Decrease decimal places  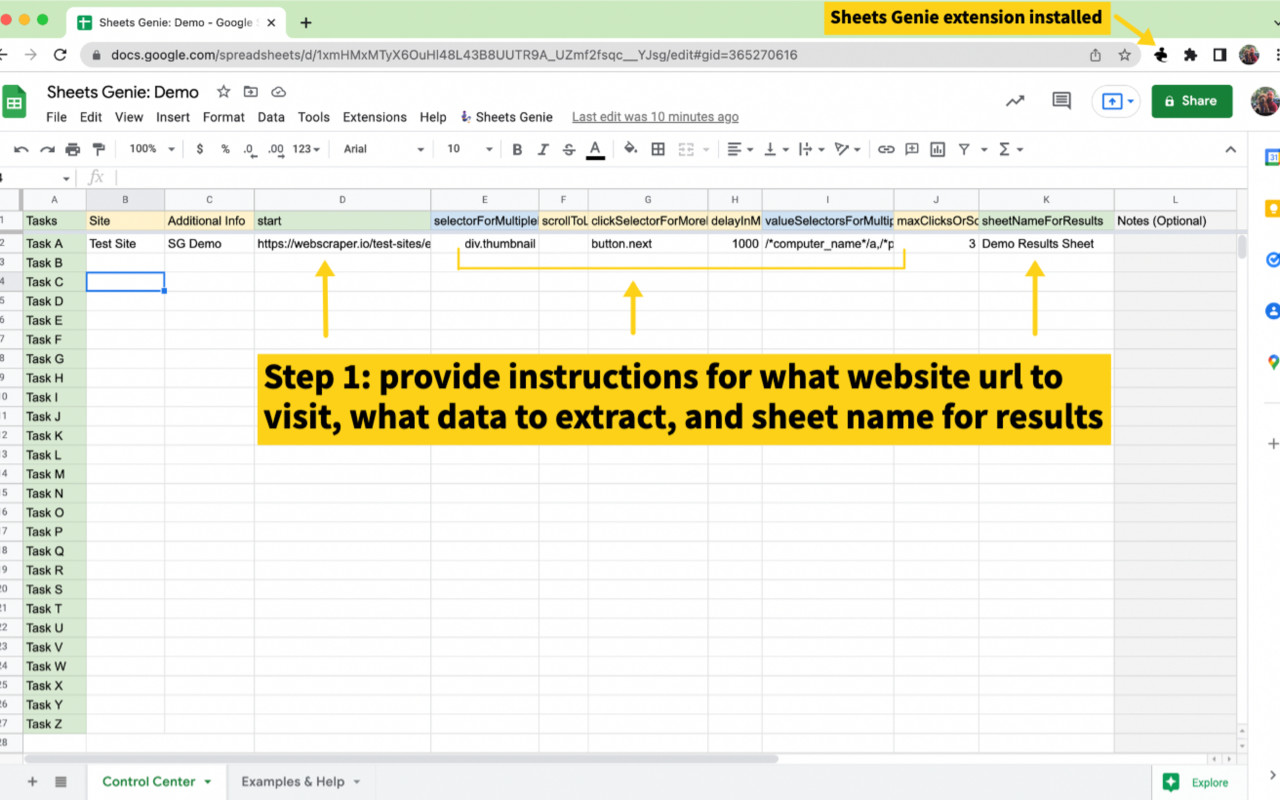tap(248, 149)
